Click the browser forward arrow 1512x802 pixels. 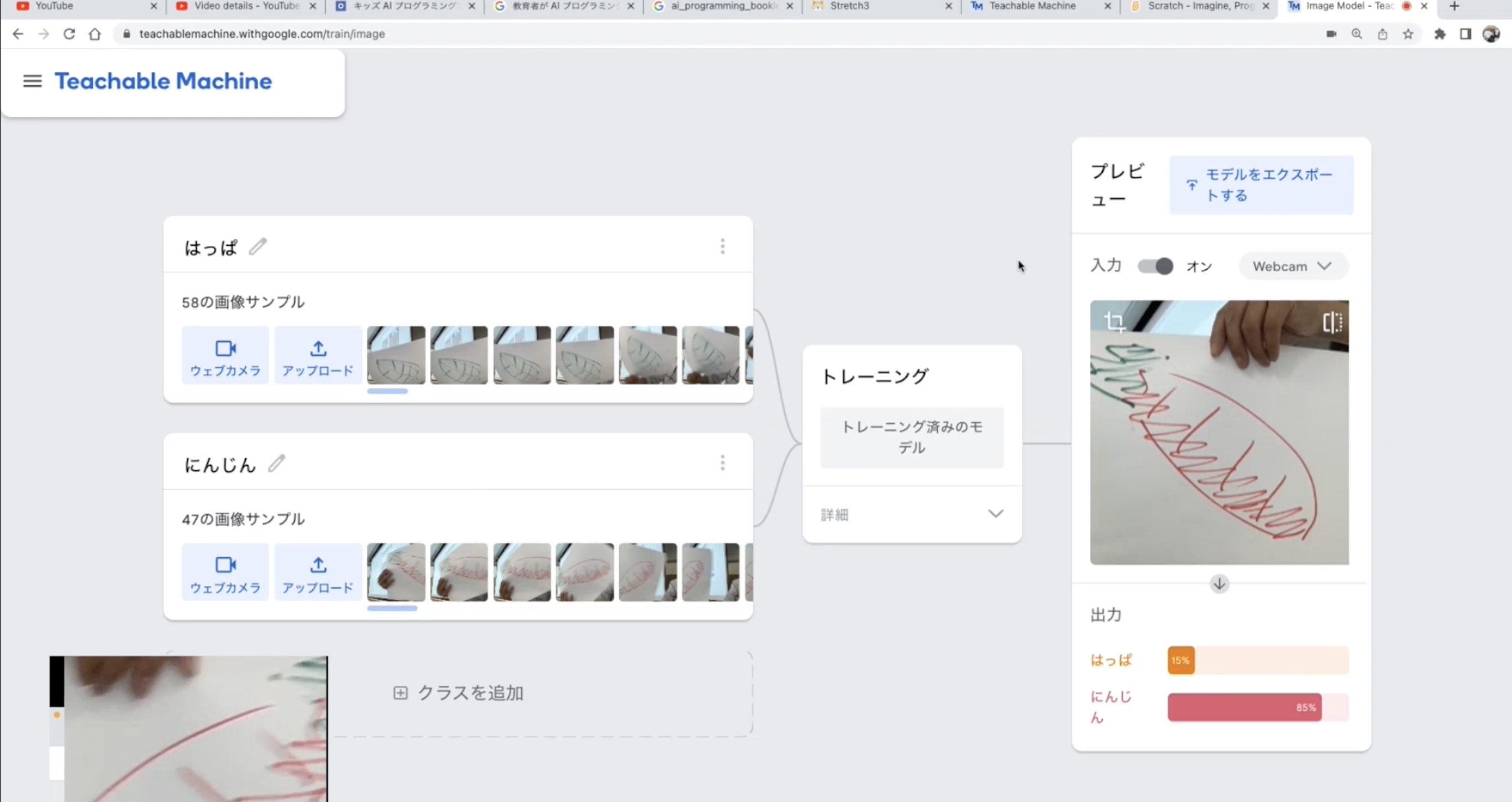tap(43, 34)
